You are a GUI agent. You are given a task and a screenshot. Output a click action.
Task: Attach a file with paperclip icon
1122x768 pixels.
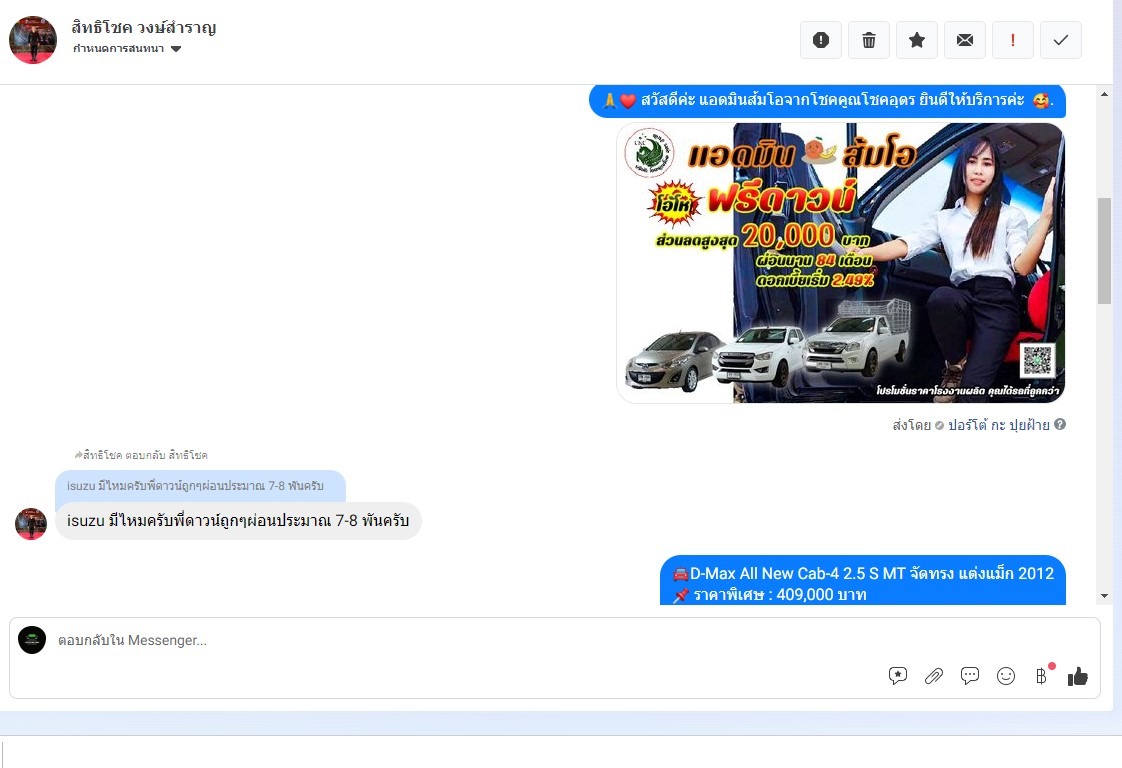[x=934, y=676]
